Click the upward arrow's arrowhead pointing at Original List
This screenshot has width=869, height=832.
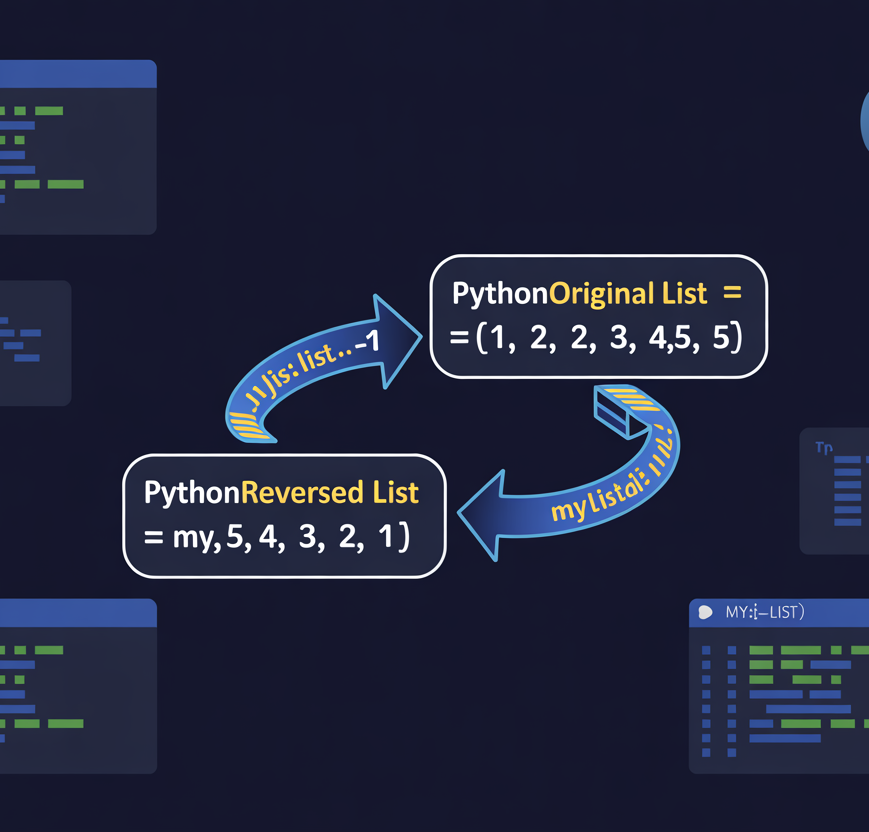coord(396,336)
